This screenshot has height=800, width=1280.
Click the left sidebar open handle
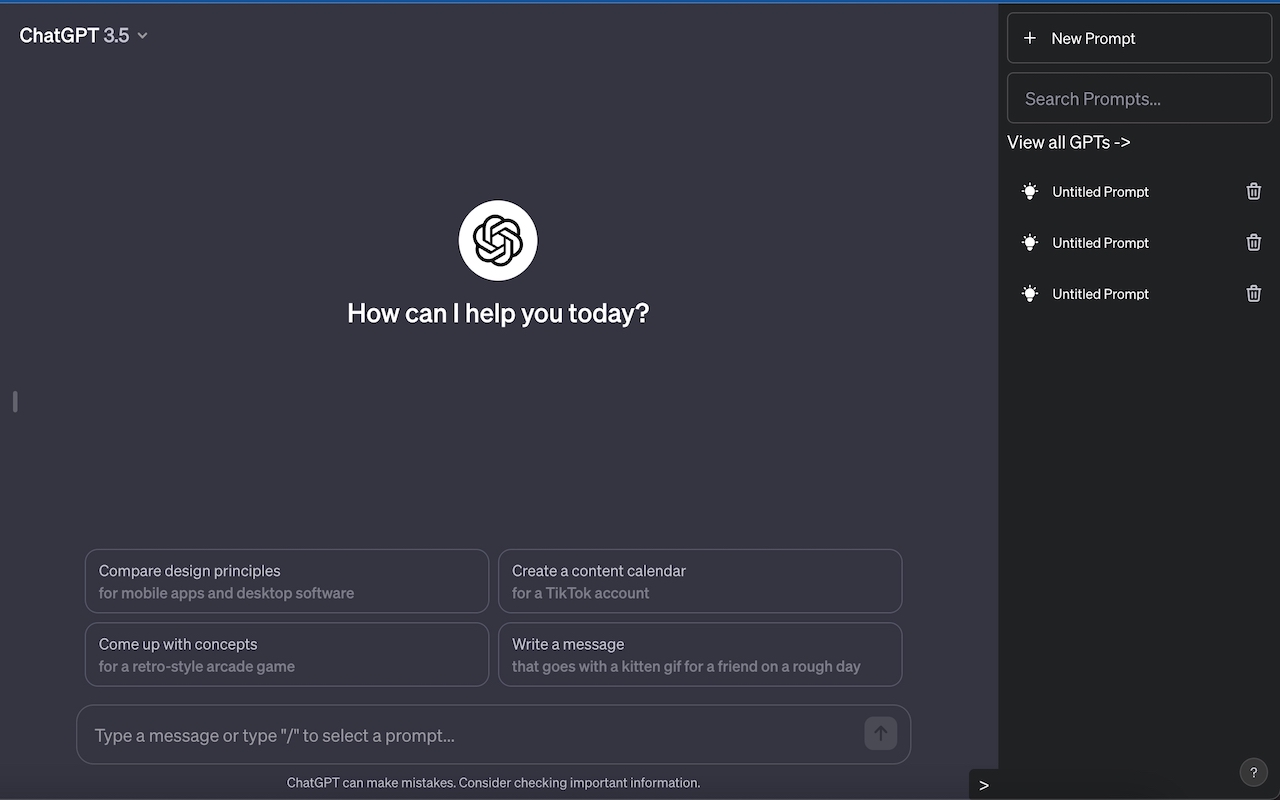(x=15, y=401)
